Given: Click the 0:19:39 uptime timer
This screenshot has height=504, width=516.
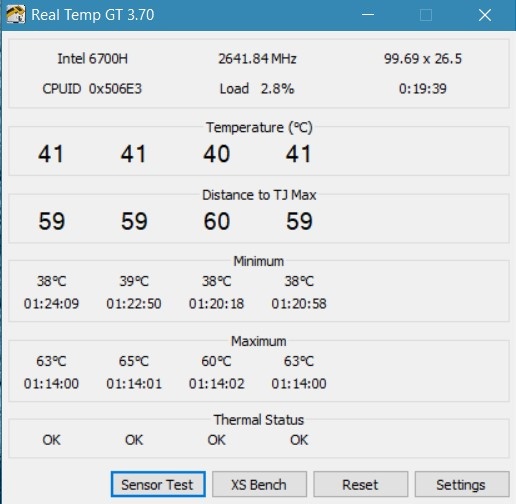Looking at the screenshot, I should click(423, 89).
